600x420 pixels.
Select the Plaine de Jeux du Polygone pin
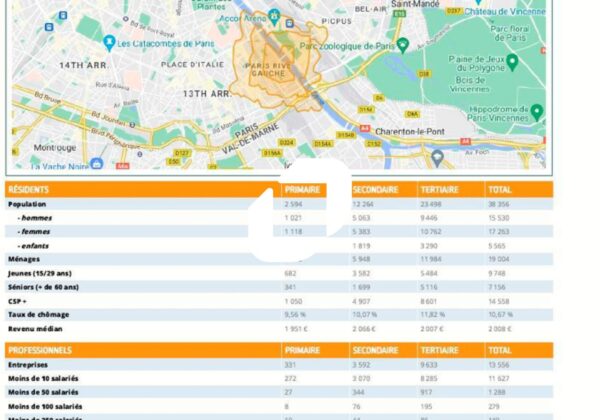[511, 62]
